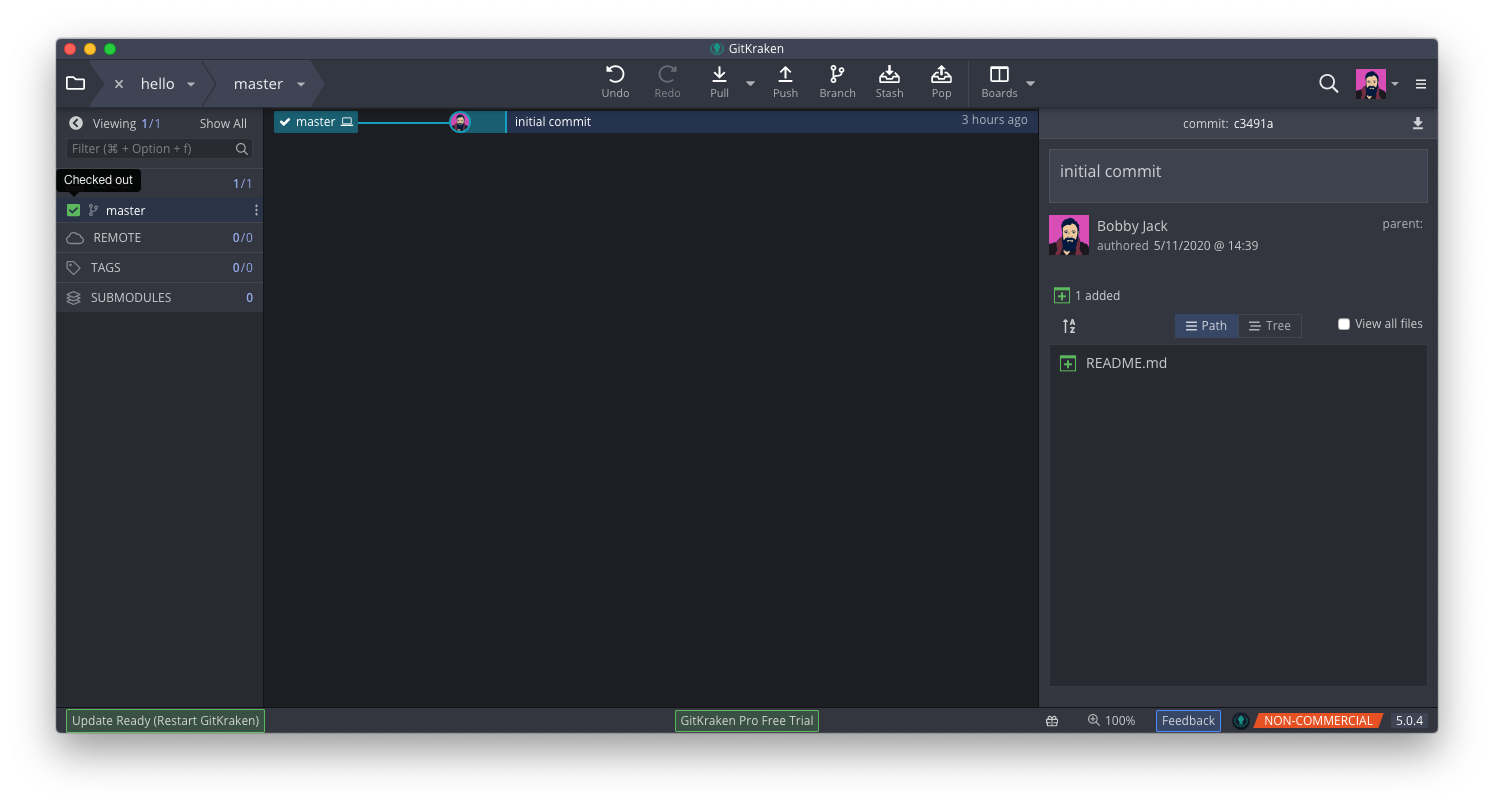Open the Feedback link in the status bar
This screenshot has height=807, width=1494.
tap(1188, 720)
